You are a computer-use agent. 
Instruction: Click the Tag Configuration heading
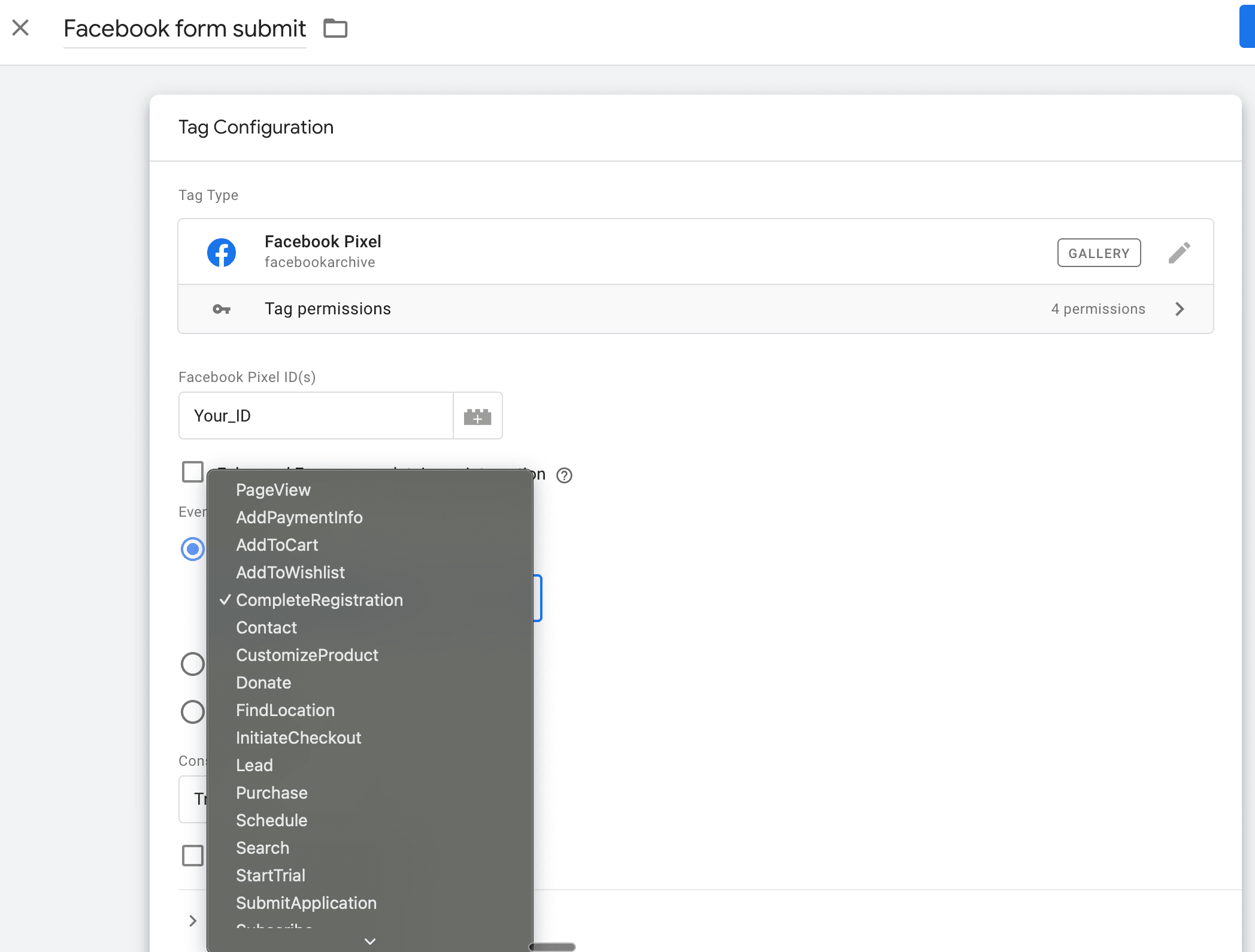(256, 127)
